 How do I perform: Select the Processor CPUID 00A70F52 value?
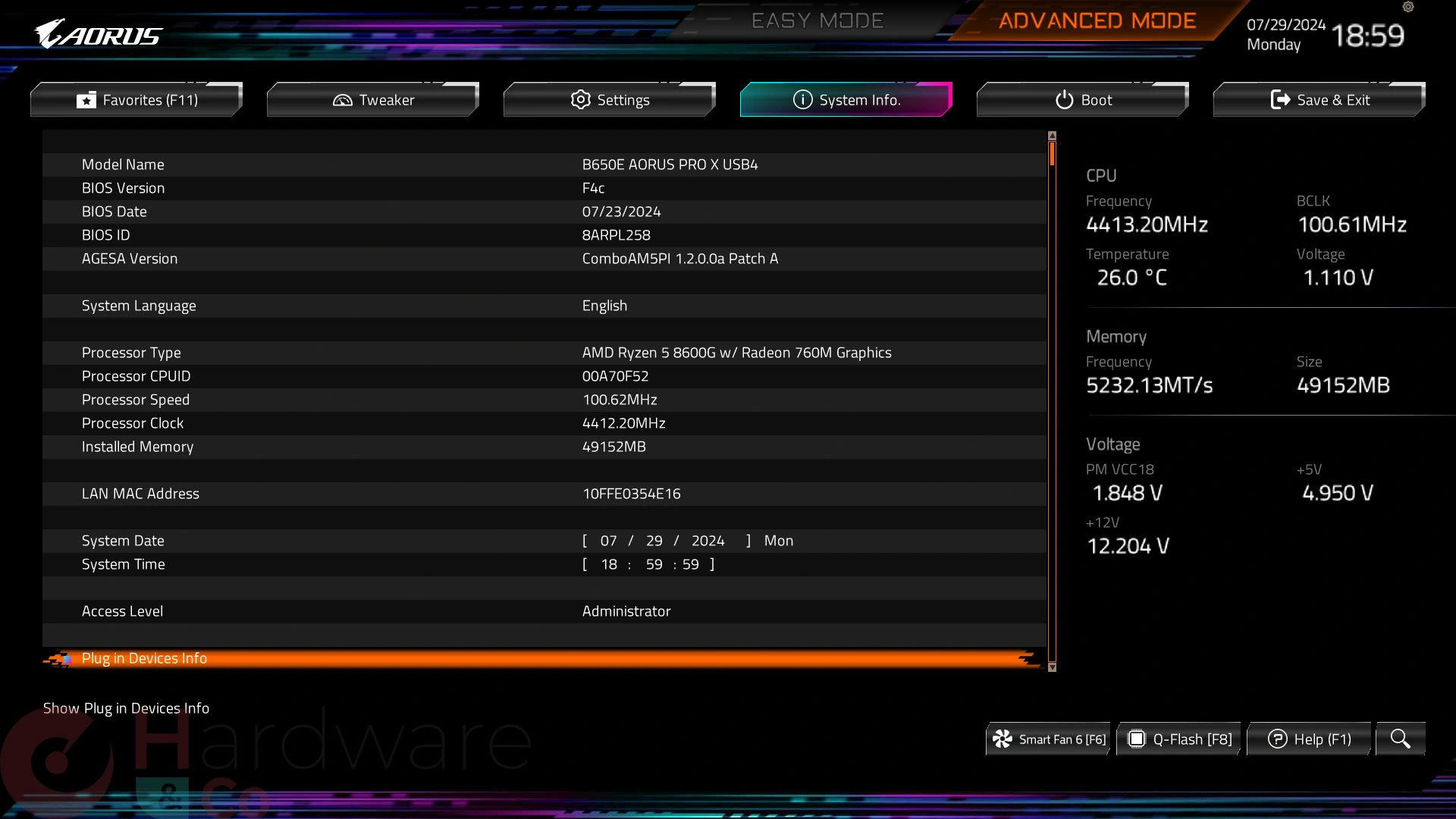615,376
